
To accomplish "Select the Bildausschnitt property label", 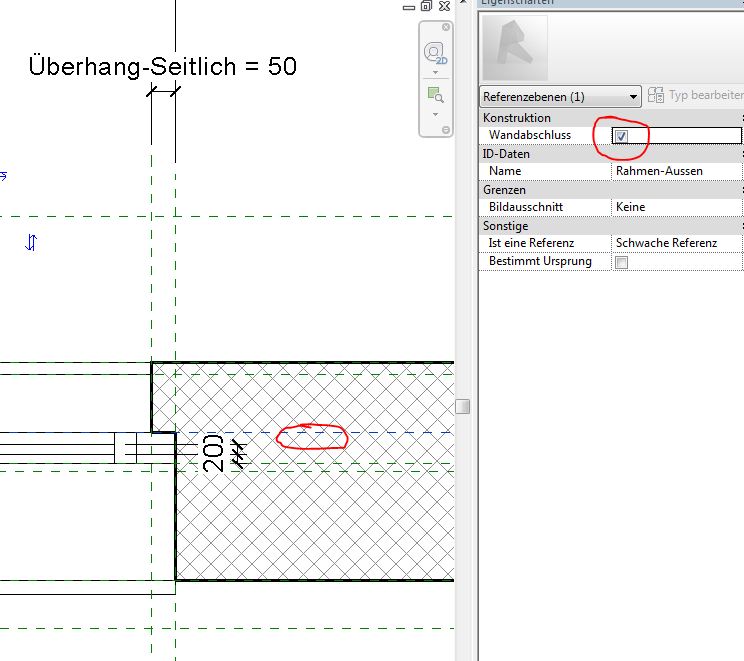I will [x=526, y=207].
